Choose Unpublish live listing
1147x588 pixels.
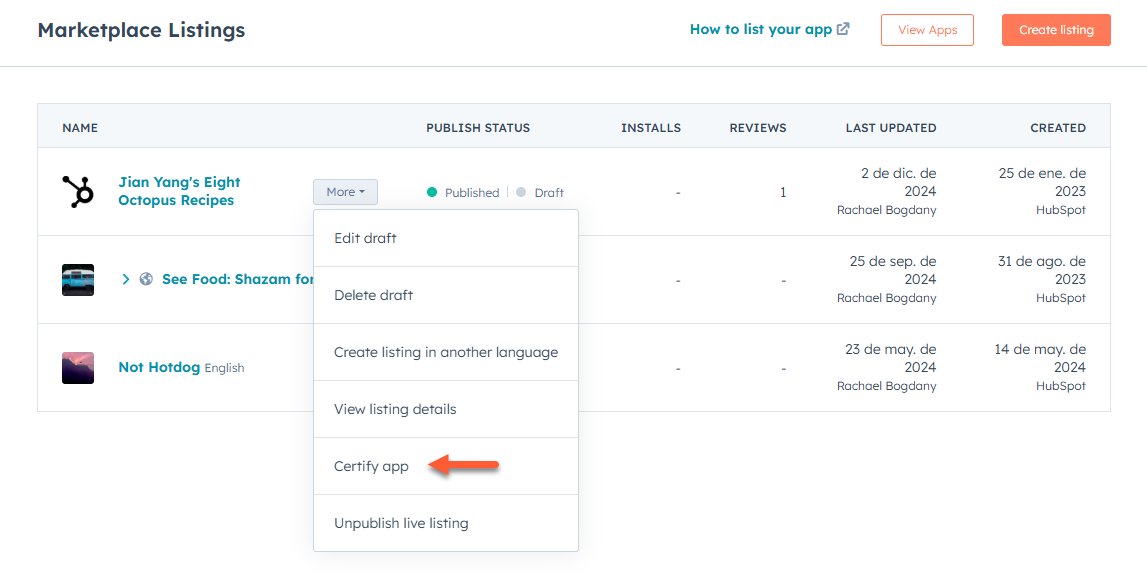point(401,523)
